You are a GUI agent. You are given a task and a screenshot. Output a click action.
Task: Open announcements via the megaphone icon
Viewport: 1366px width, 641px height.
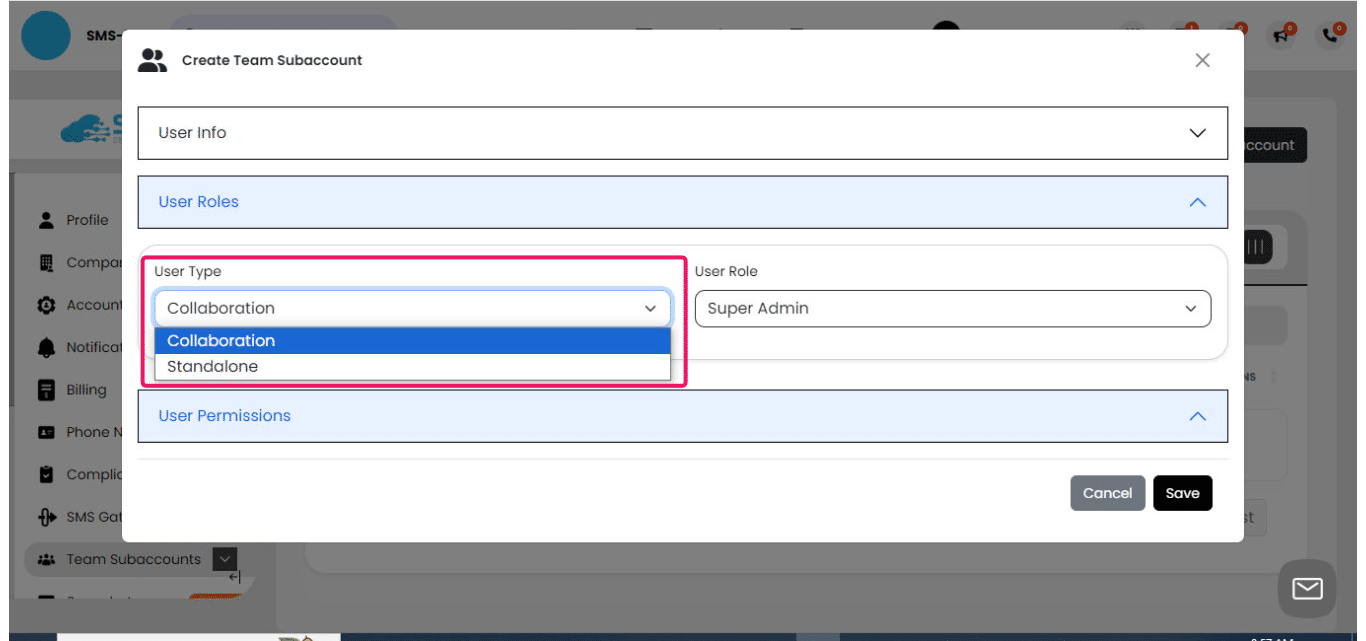click(x=1281, y=33)
